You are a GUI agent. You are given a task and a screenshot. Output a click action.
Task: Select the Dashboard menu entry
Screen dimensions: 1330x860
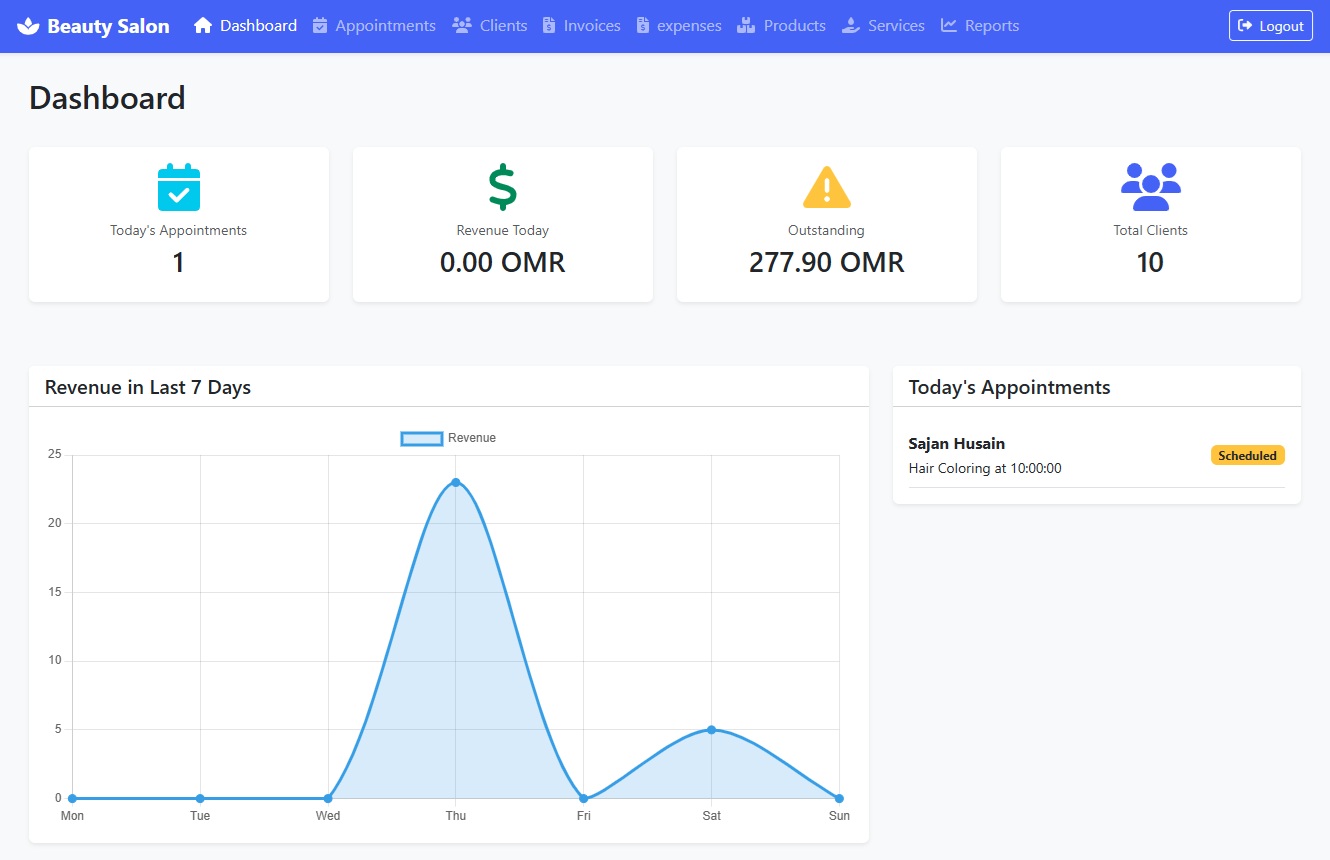pyautogui.click(x=245, y=25)
